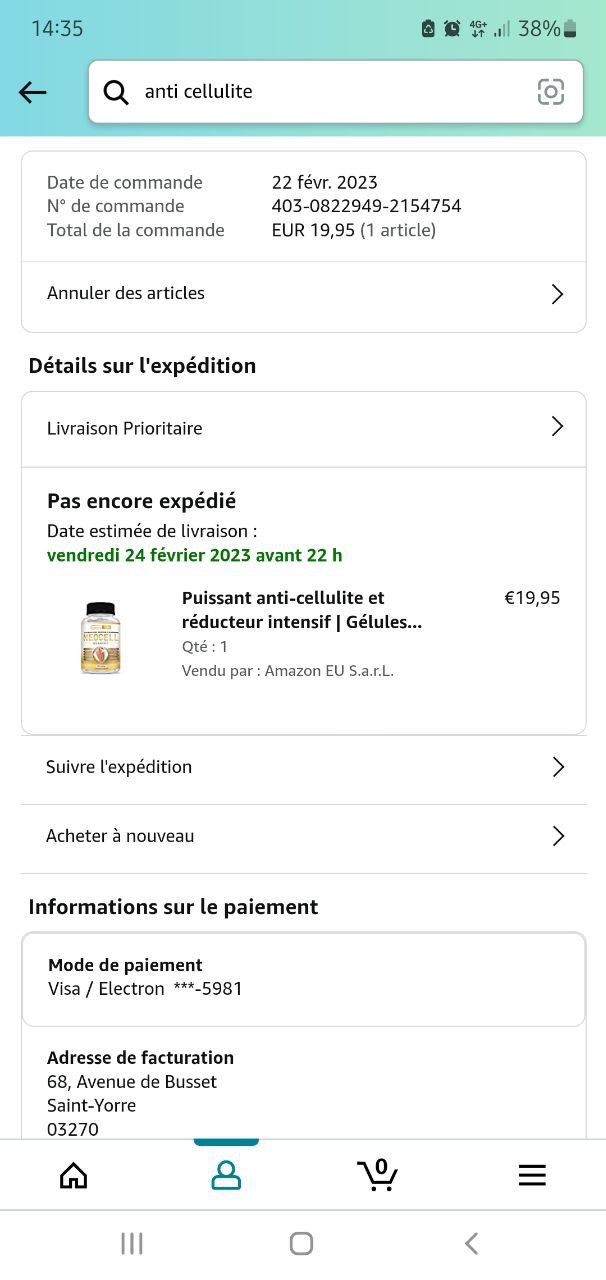Open the shopping cart
The image size is (606, 1280).
(377, 1175)
